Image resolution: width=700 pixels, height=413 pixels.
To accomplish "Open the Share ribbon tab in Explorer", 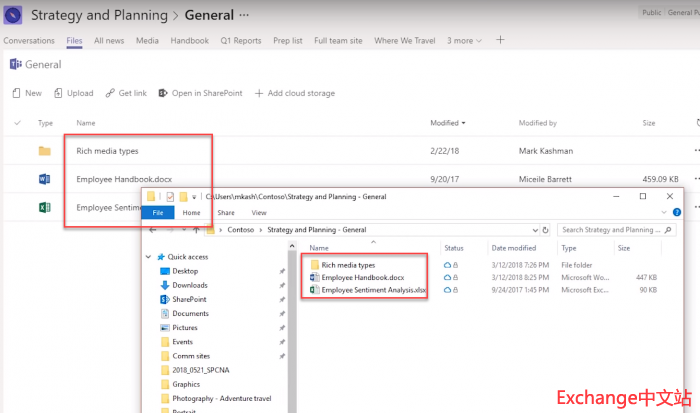I will [226, 213].
